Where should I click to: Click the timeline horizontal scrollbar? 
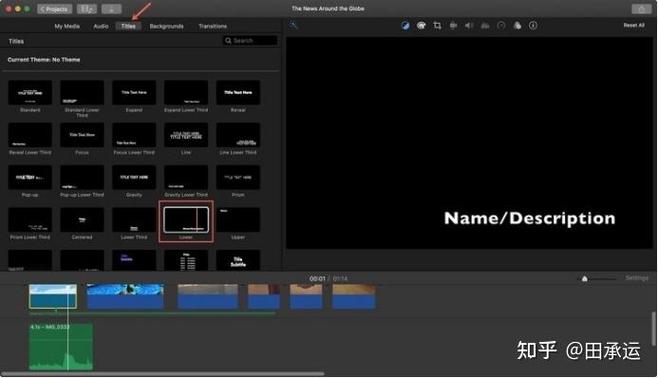(x=163, y=373)
